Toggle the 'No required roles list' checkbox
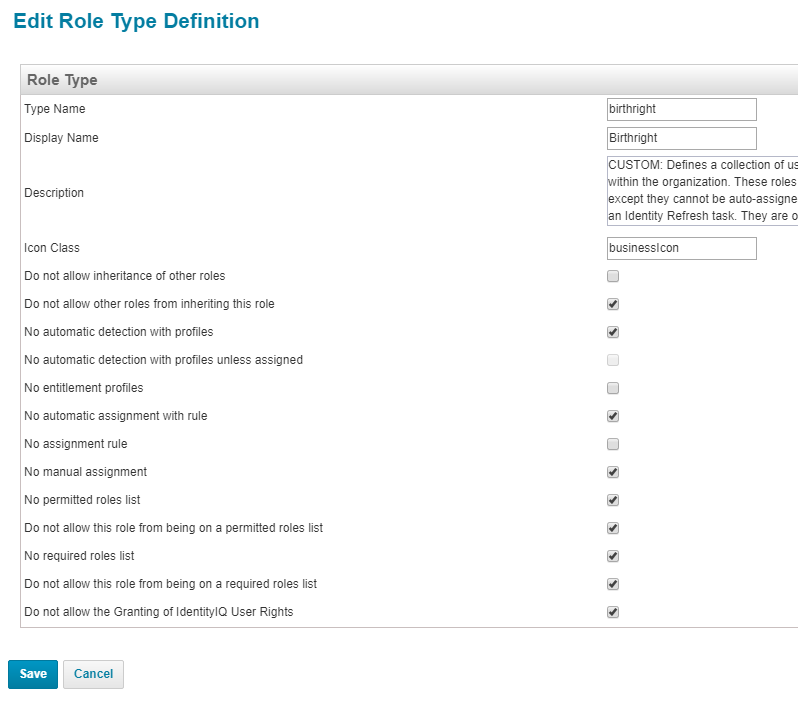Viewport: 798px width, 709px height. point(613,556)
